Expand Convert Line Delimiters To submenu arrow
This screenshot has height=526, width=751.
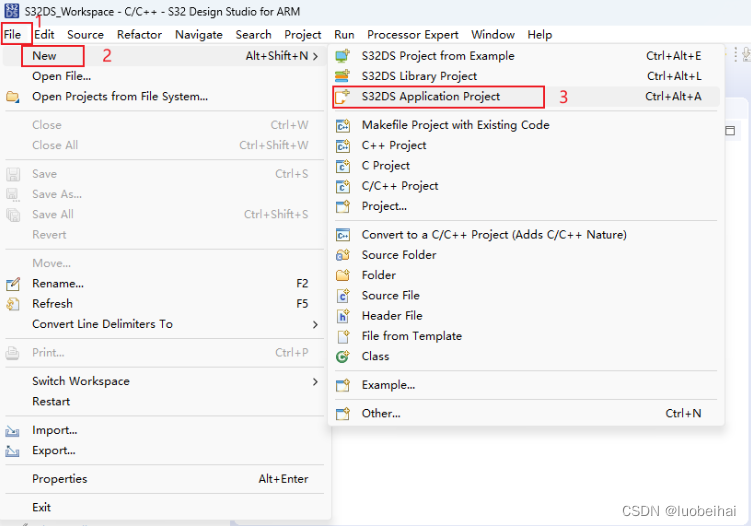click(315, 325)
